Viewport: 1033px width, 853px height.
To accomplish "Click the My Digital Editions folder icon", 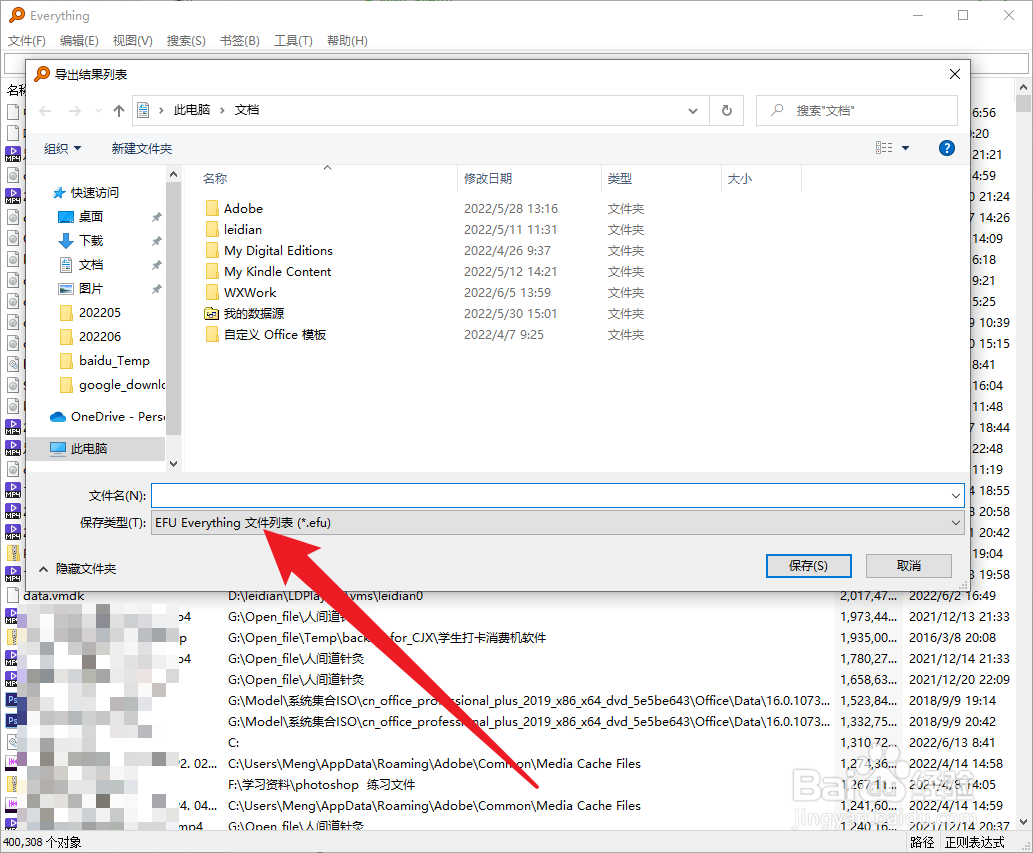I will (212, 251).
